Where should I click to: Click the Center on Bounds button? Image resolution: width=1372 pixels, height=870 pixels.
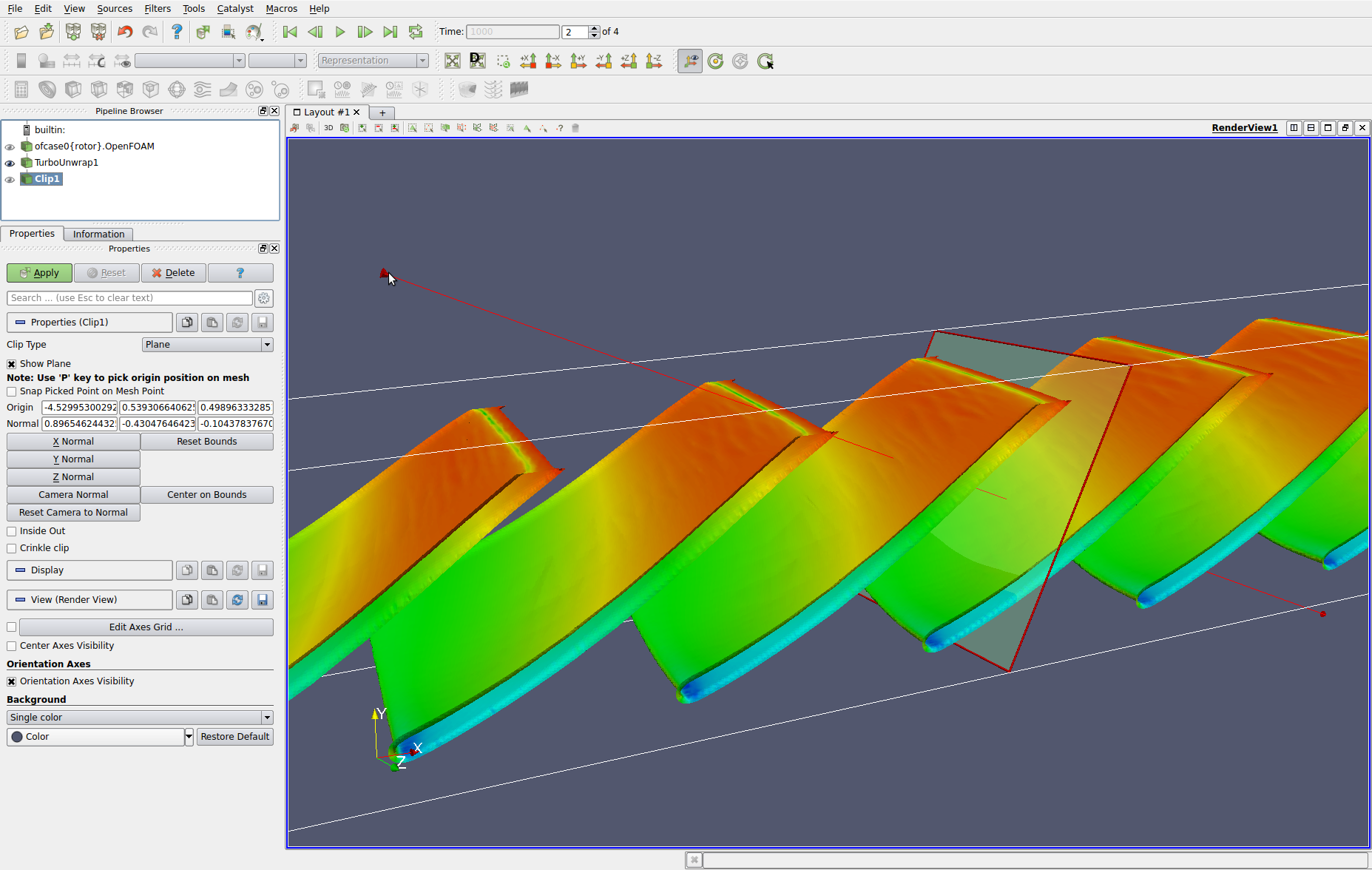207,495
